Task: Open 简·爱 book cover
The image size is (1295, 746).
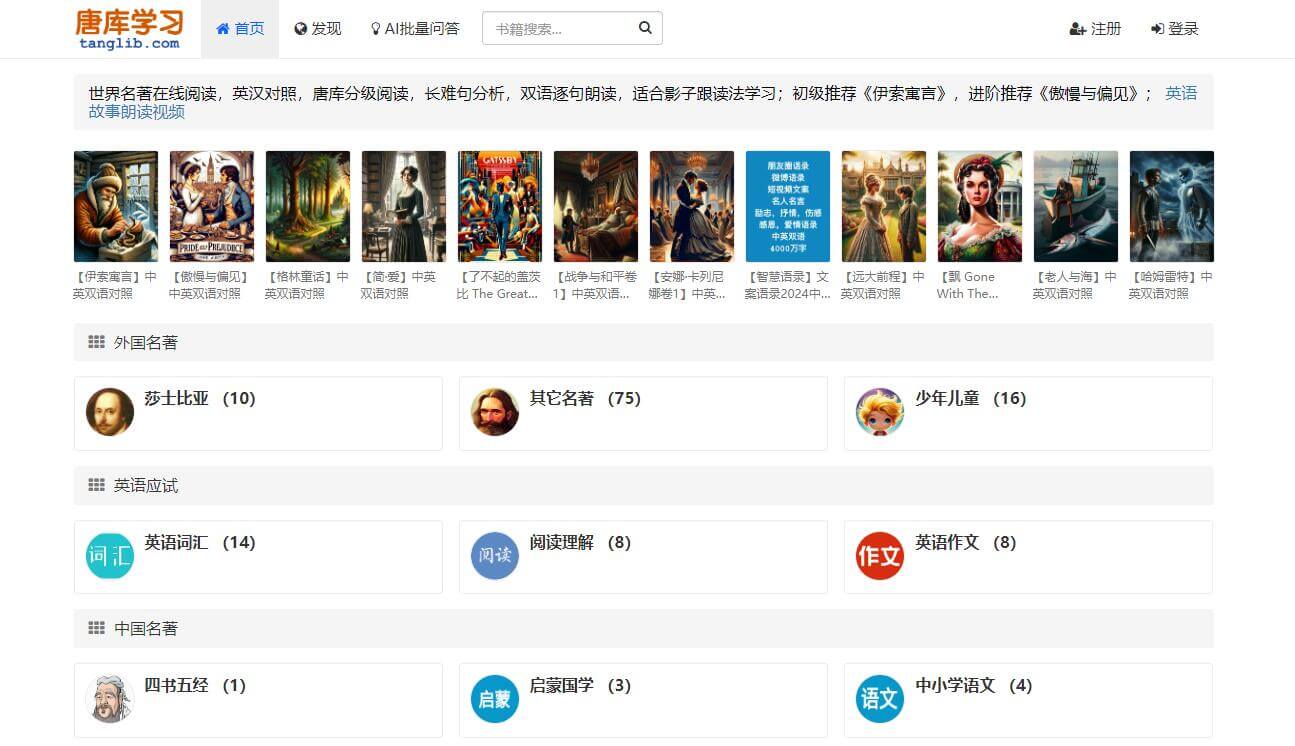Action: [404, 206]
